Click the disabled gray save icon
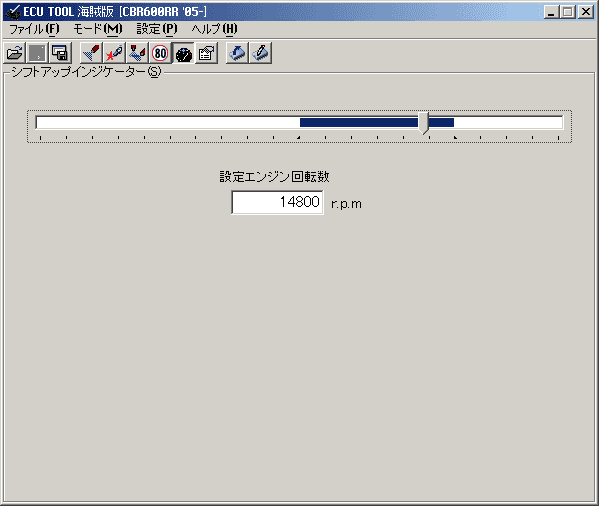 coord(37,53)
